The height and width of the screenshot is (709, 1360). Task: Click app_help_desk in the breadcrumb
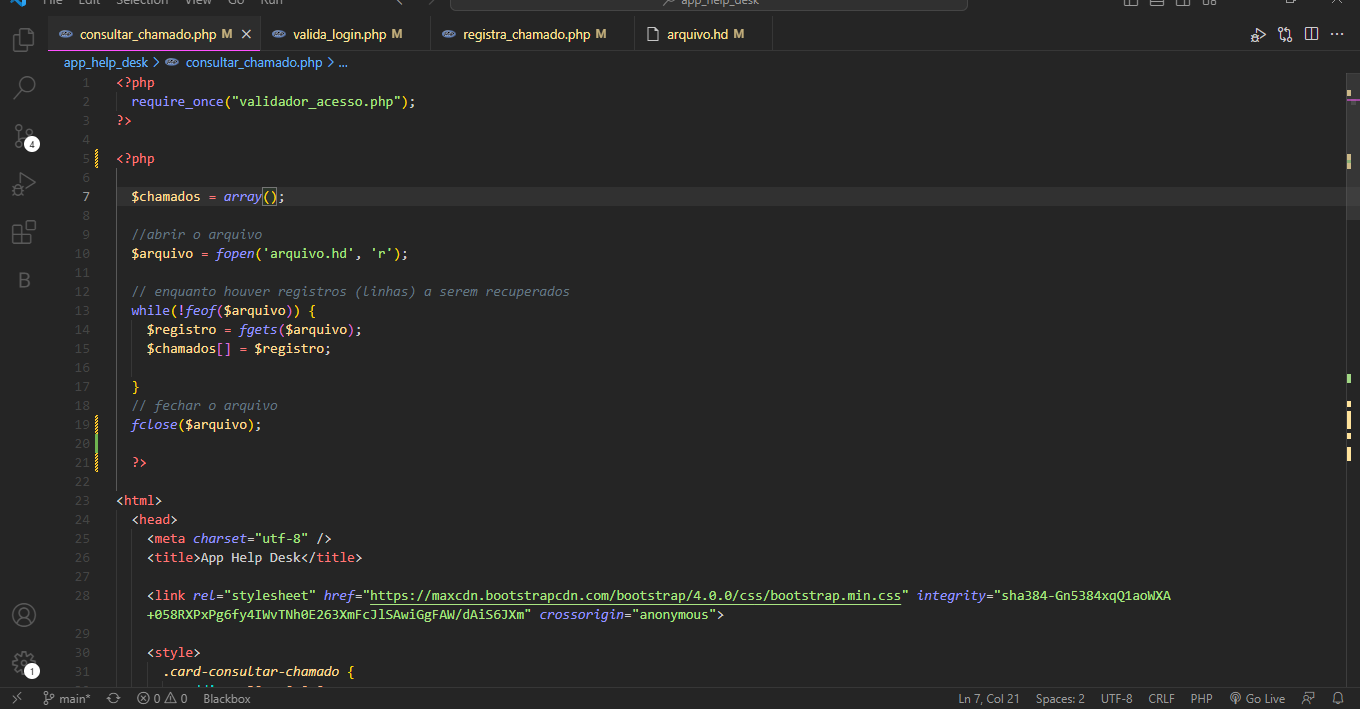pos(106,62)
